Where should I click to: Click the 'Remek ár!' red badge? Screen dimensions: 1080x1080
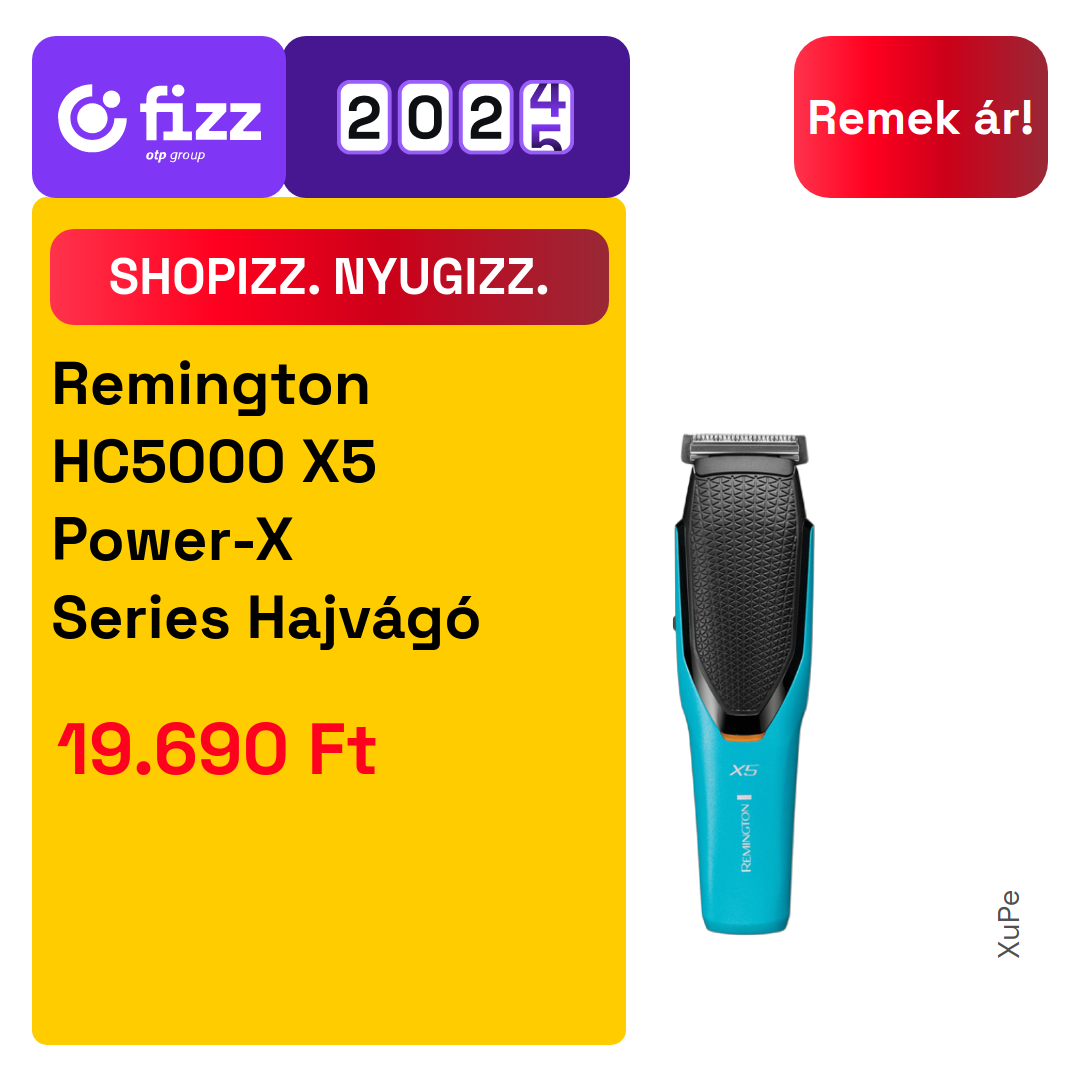[x=920, y=117]
